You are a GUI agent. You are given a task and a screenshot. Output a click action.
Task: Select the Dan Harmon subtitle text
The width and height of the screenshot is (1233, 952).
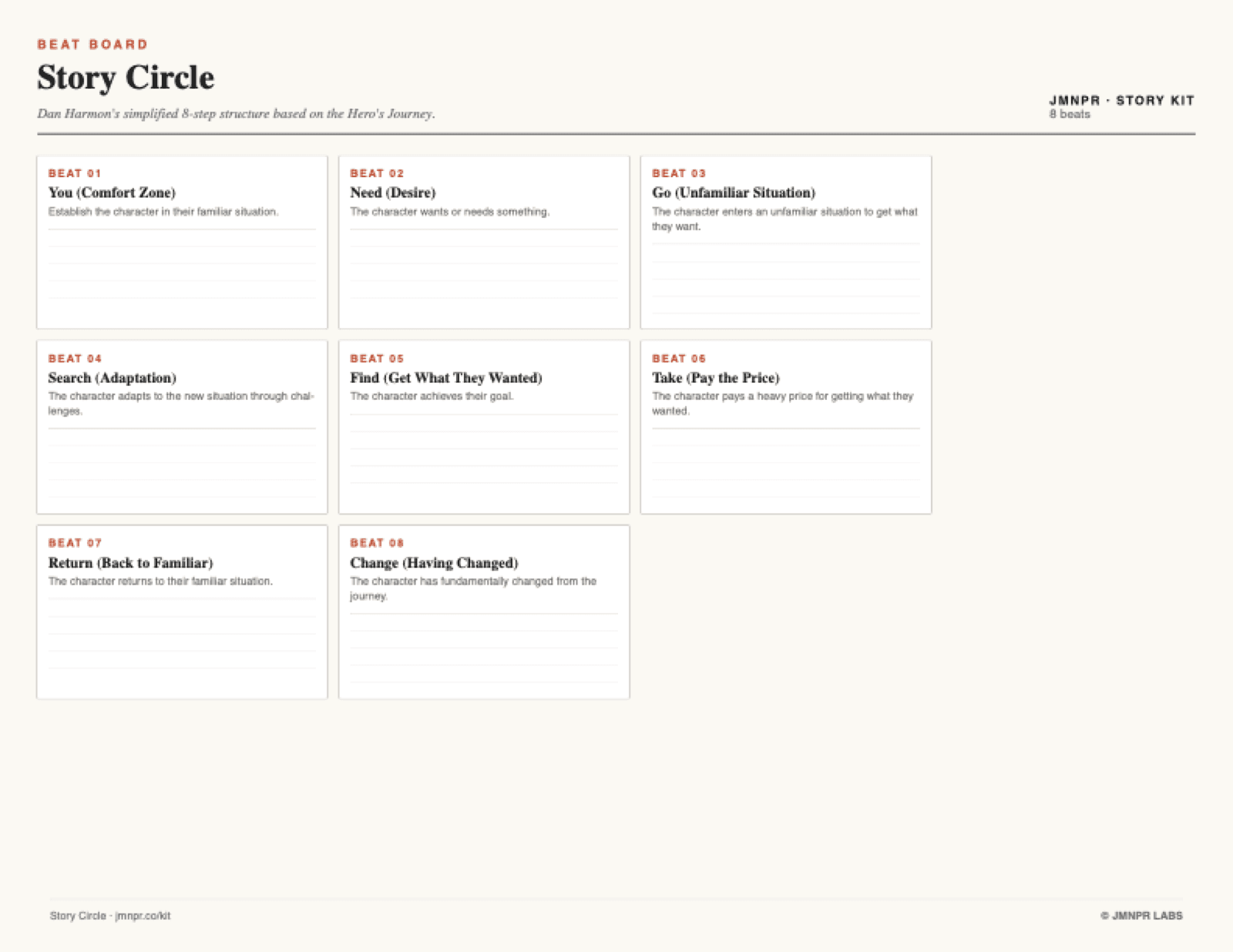pos(236,114)
